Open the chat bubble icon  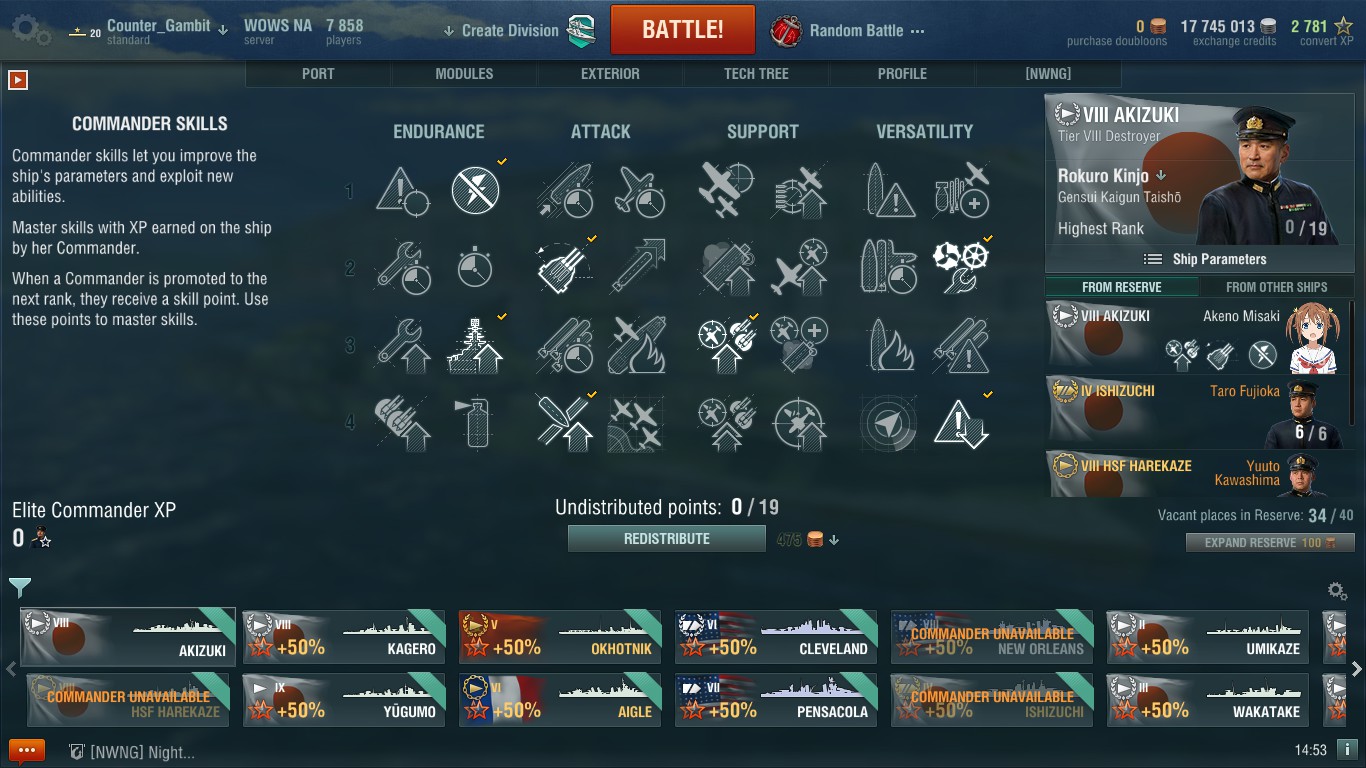pos(27,750)
